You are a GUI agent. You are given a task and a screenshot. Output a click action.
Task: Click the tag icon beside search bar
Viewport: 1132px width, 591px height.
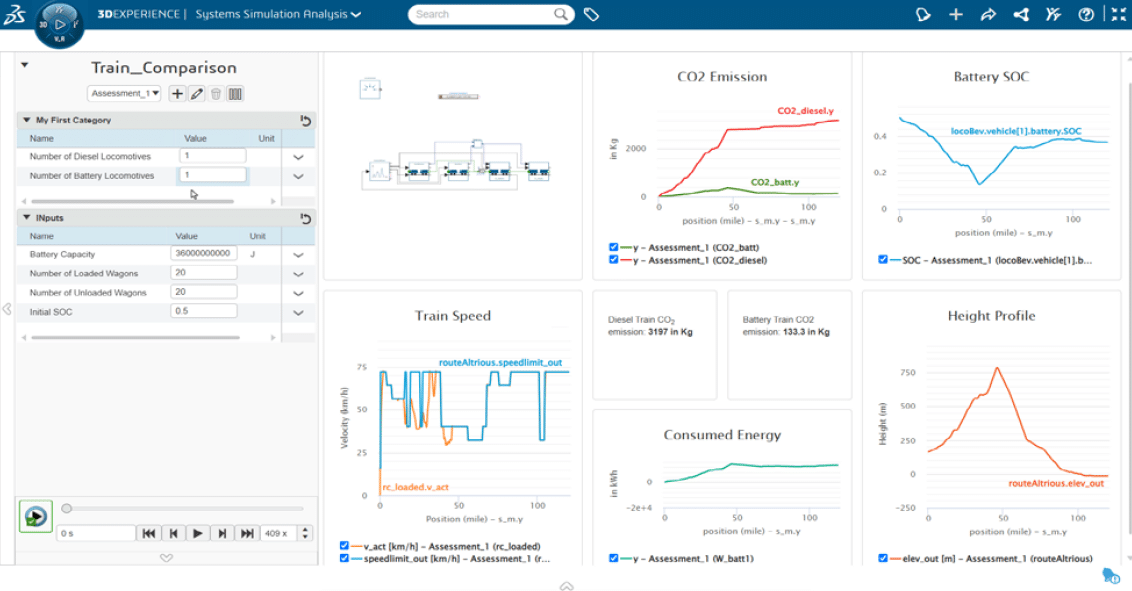click(x=591, y=14)
